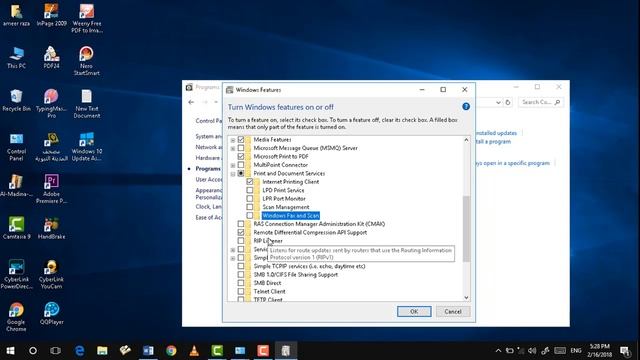The height and width of the screenshot is (360, 640).
Task: Launch Adobe Premiere Pro shortcut
Action: tap(51, 189)
